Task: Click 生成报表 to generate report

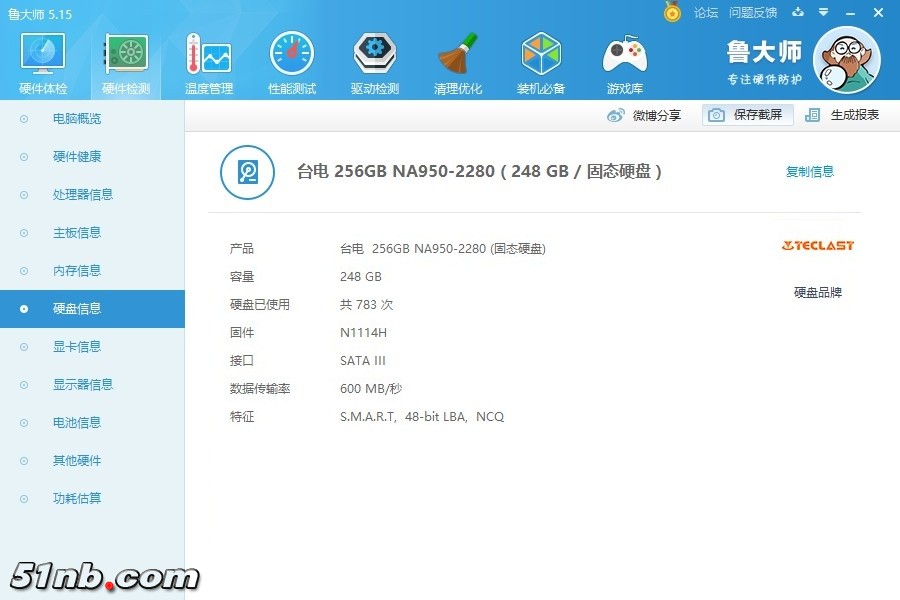Action: click(843, 115)
